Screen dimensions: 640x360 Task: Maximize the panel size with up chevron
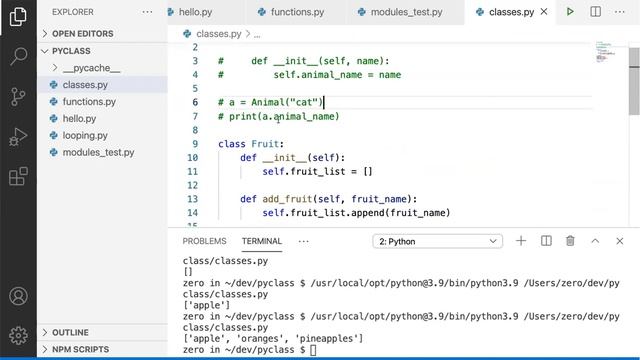[x=595, y=241]
